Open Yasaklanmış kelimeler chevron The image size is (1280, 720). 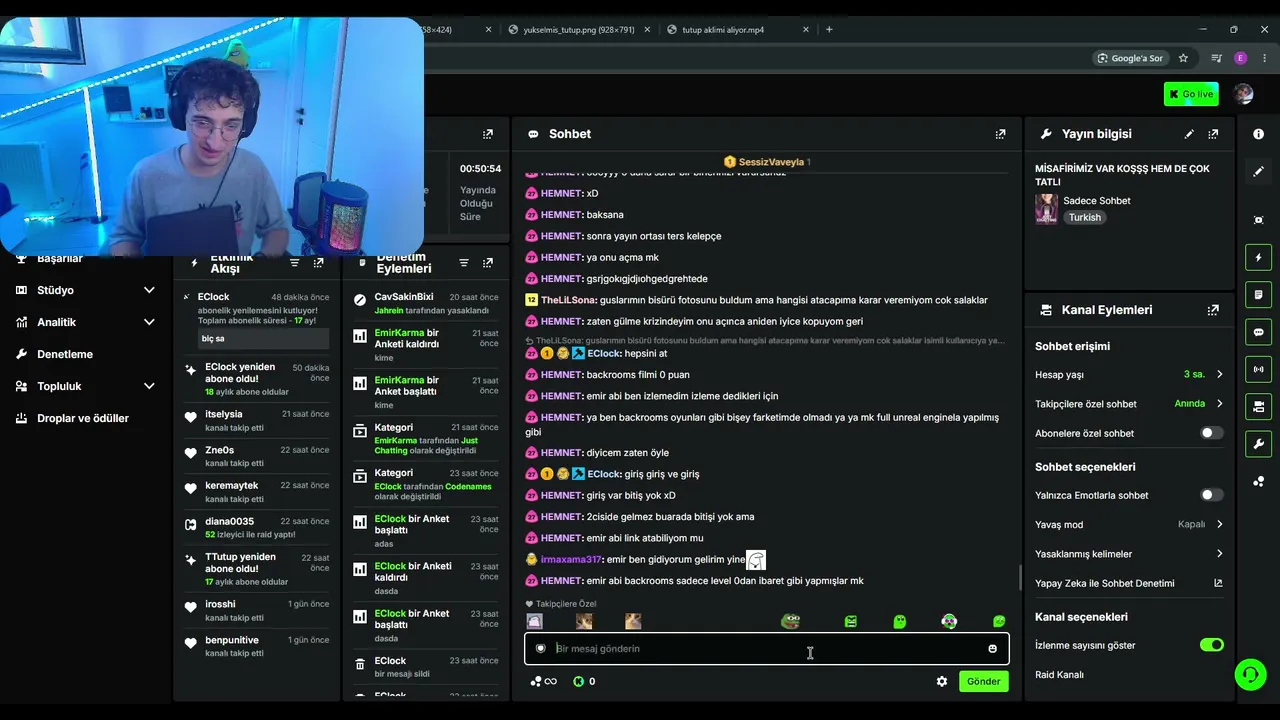click(1219, 554)
